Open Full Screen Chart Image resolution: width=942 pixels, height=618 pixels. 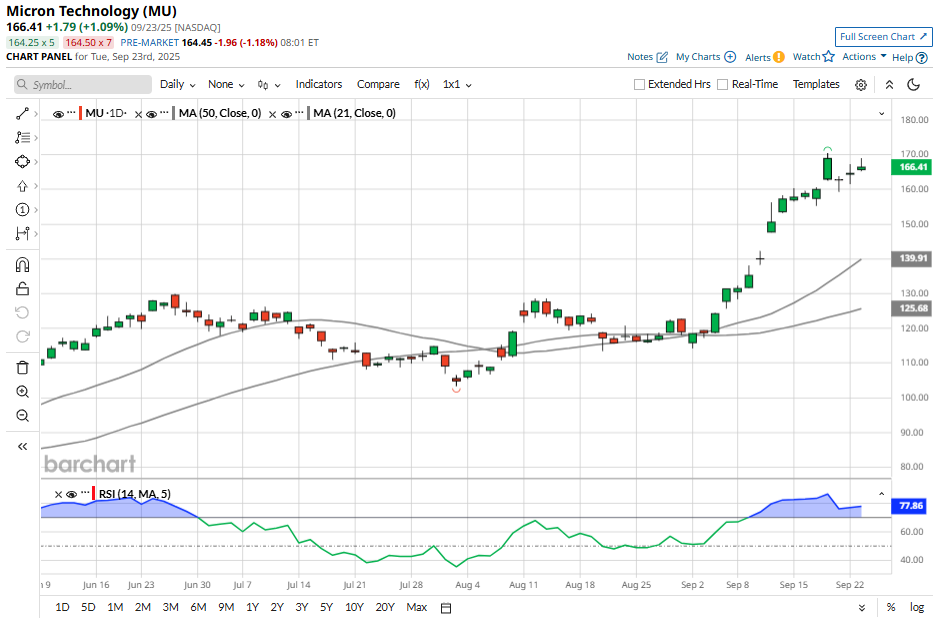click(x=883, y=37)
